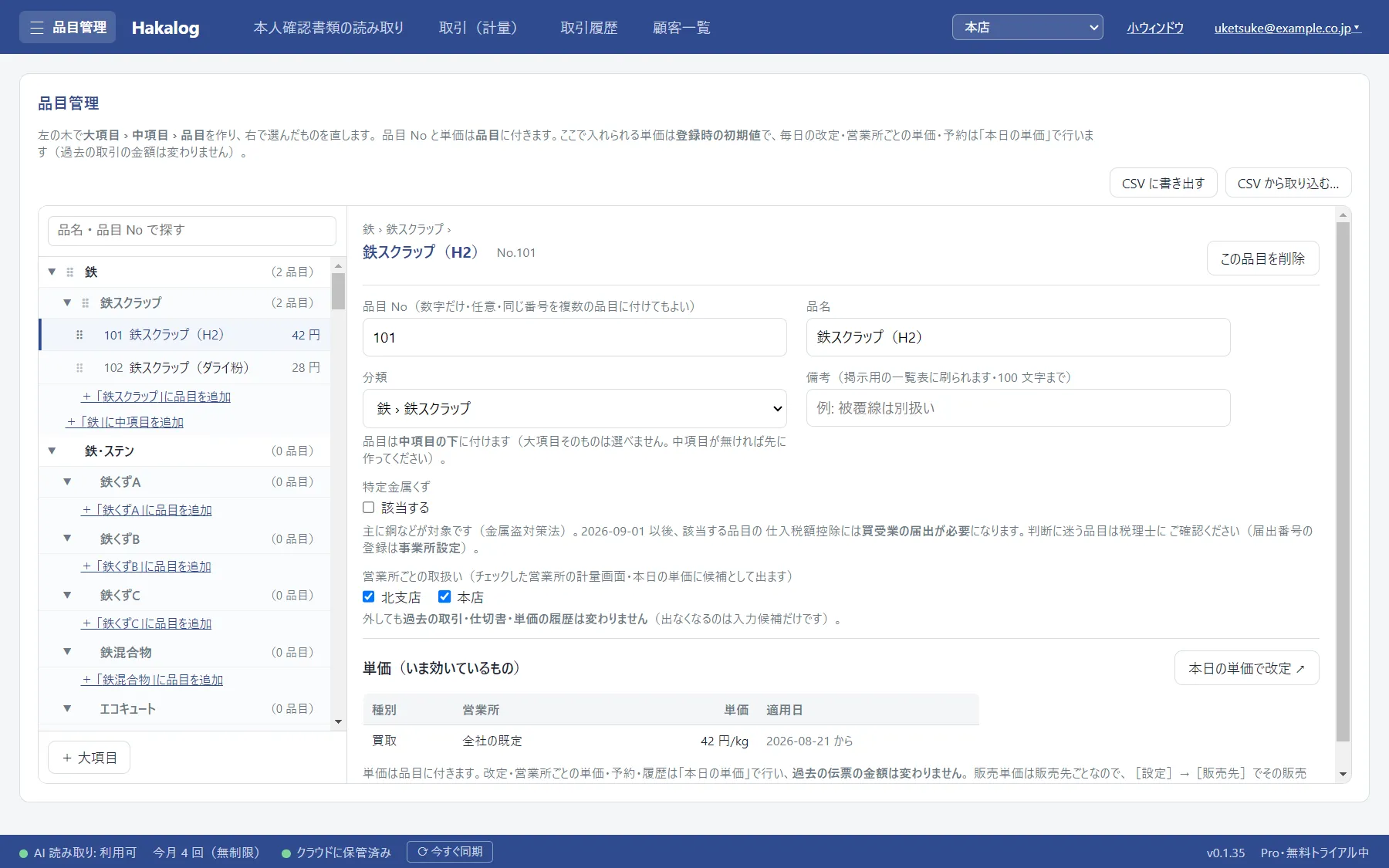The height and width of the screenshot is (868, 1389).
Task: Focus the 品名・品目 No search box
Action: (192, 230)
